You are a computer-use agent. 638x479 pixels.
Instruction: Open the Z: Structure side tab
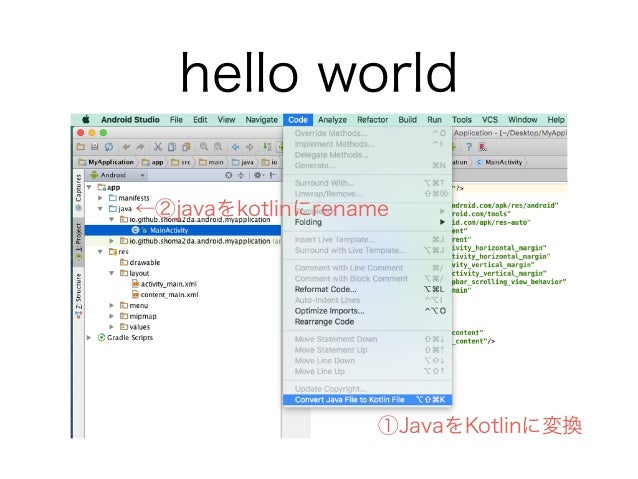pyautogui.click(x=78, y=295)
